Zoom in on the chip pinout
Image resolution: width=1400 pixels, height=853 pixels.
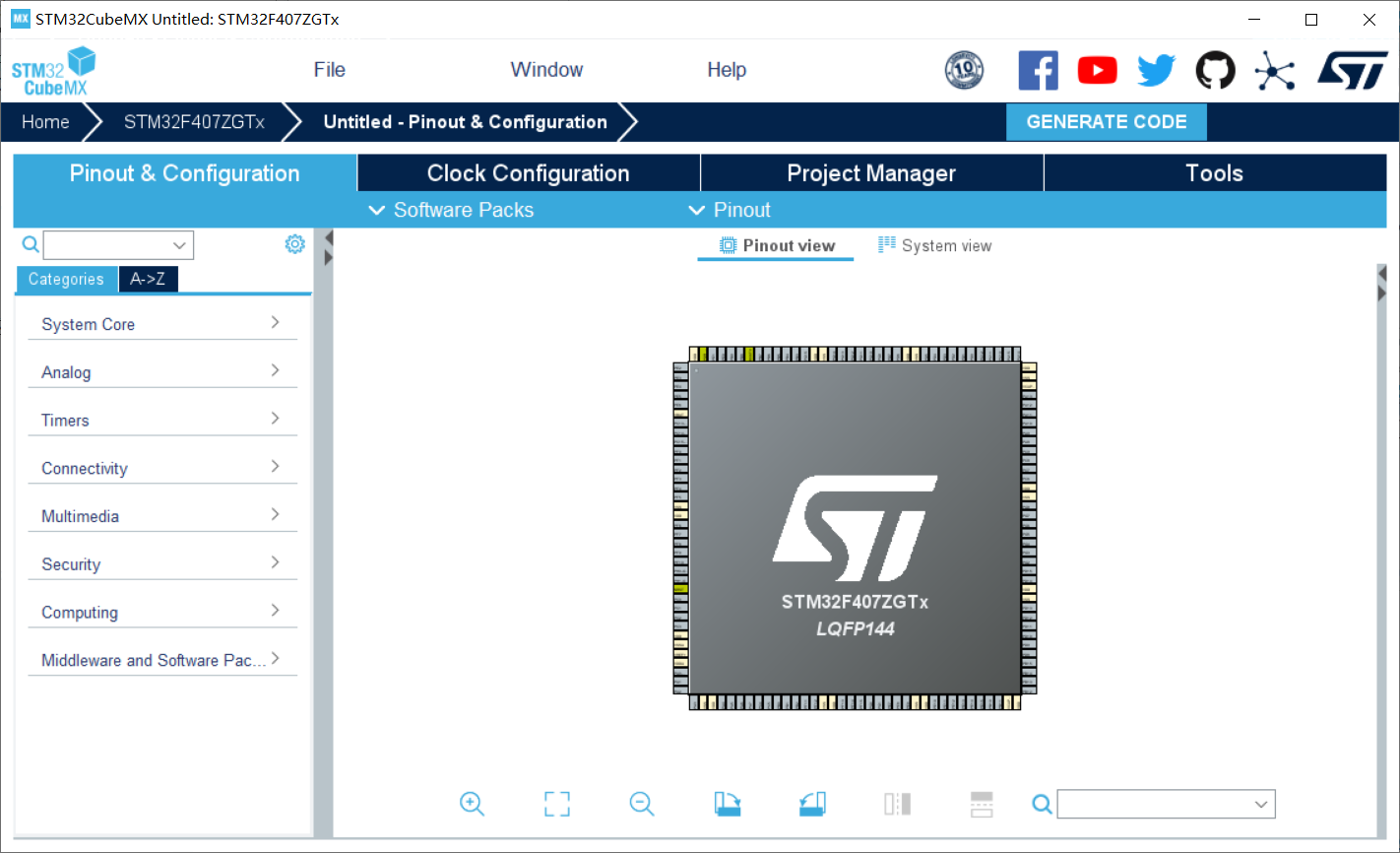472,804
